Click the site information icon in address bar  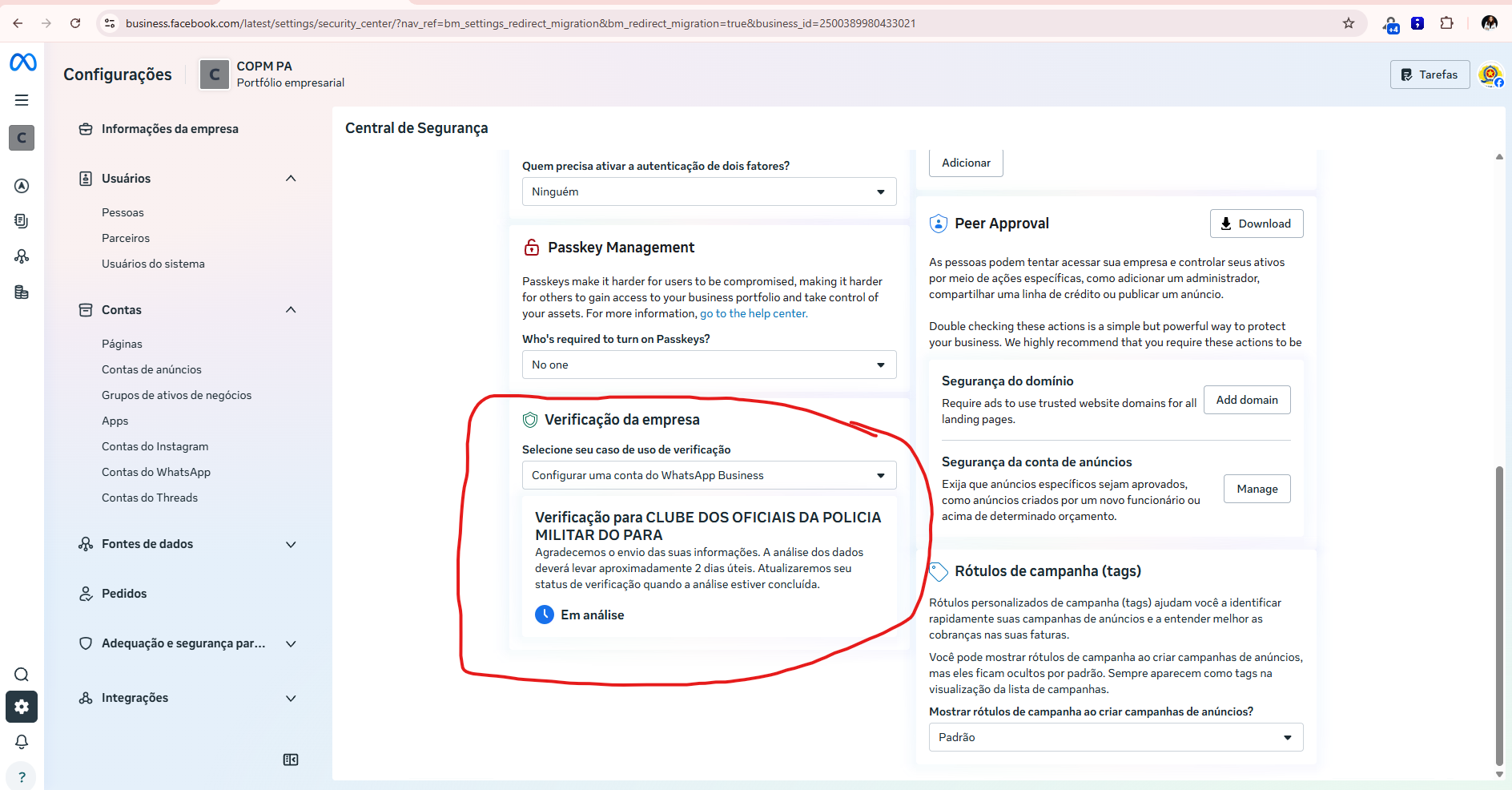(110, 23)
